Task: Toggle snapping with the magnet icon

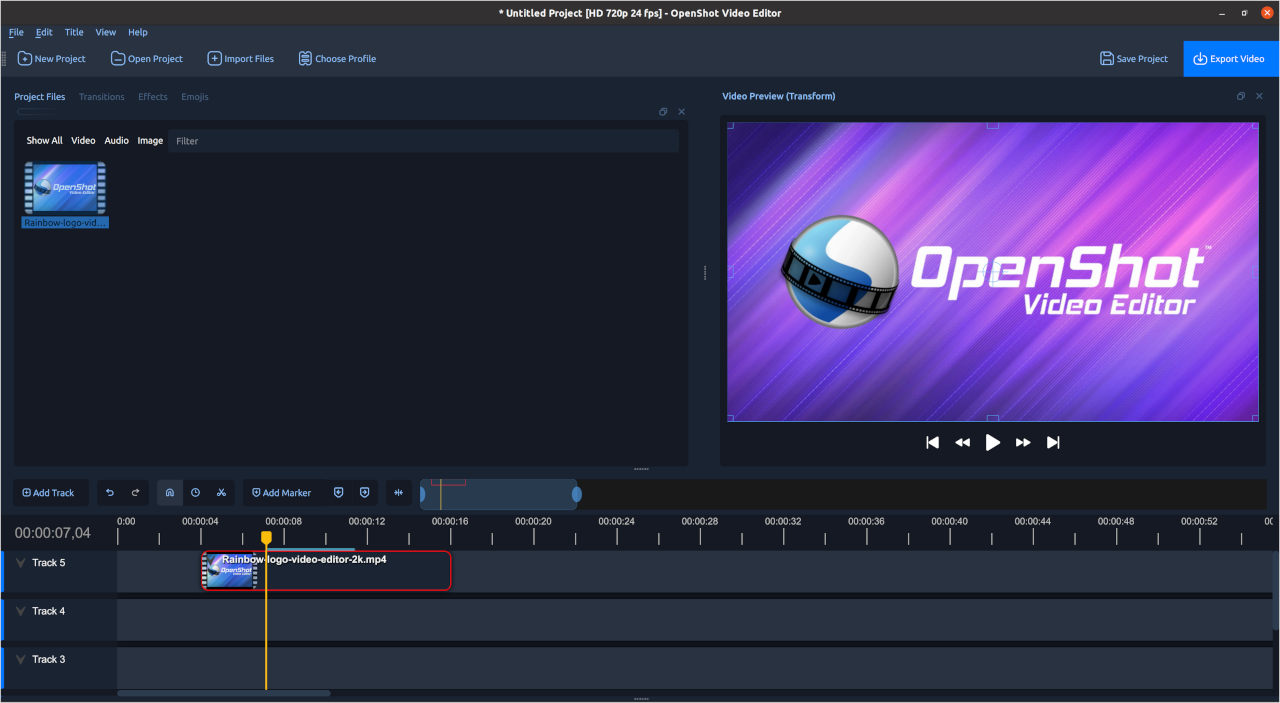Action: [x=169, y=492]
